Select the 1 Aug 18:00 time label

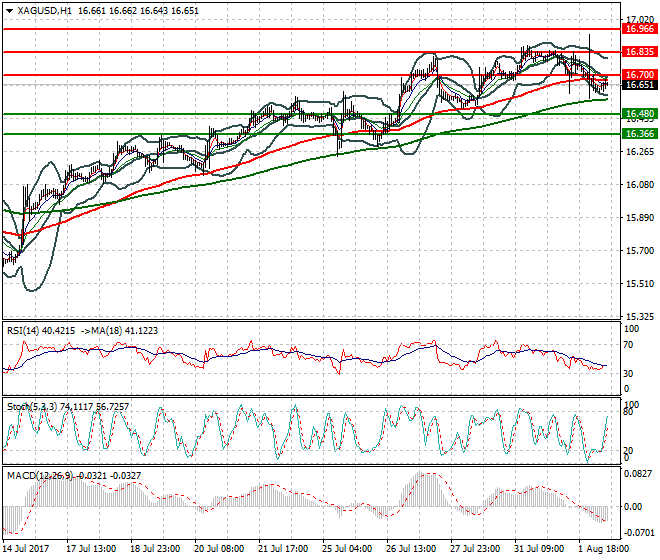pyautogui.click(x=604, y=549)
